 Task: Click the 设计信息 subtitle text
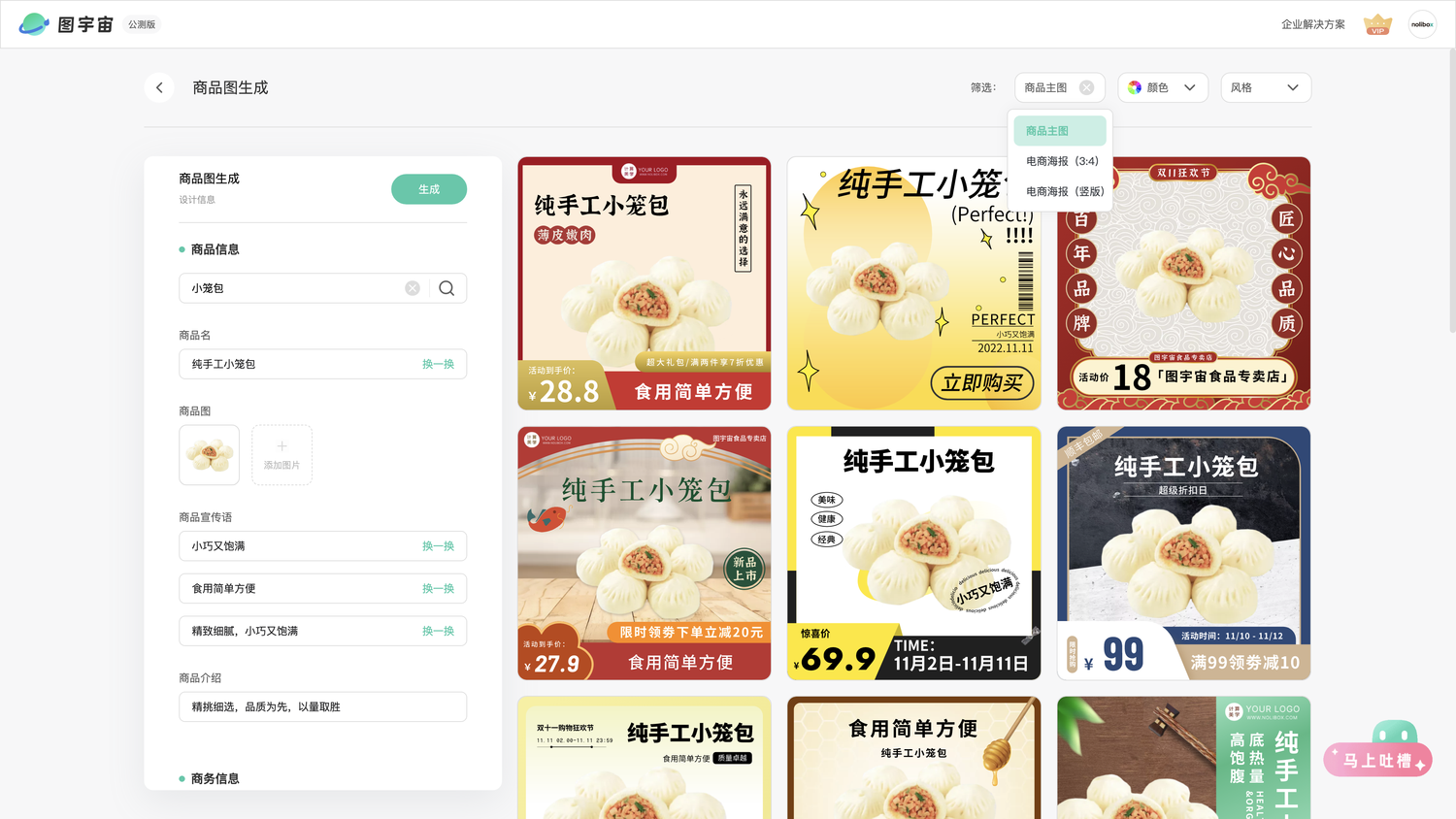[197, 200]
